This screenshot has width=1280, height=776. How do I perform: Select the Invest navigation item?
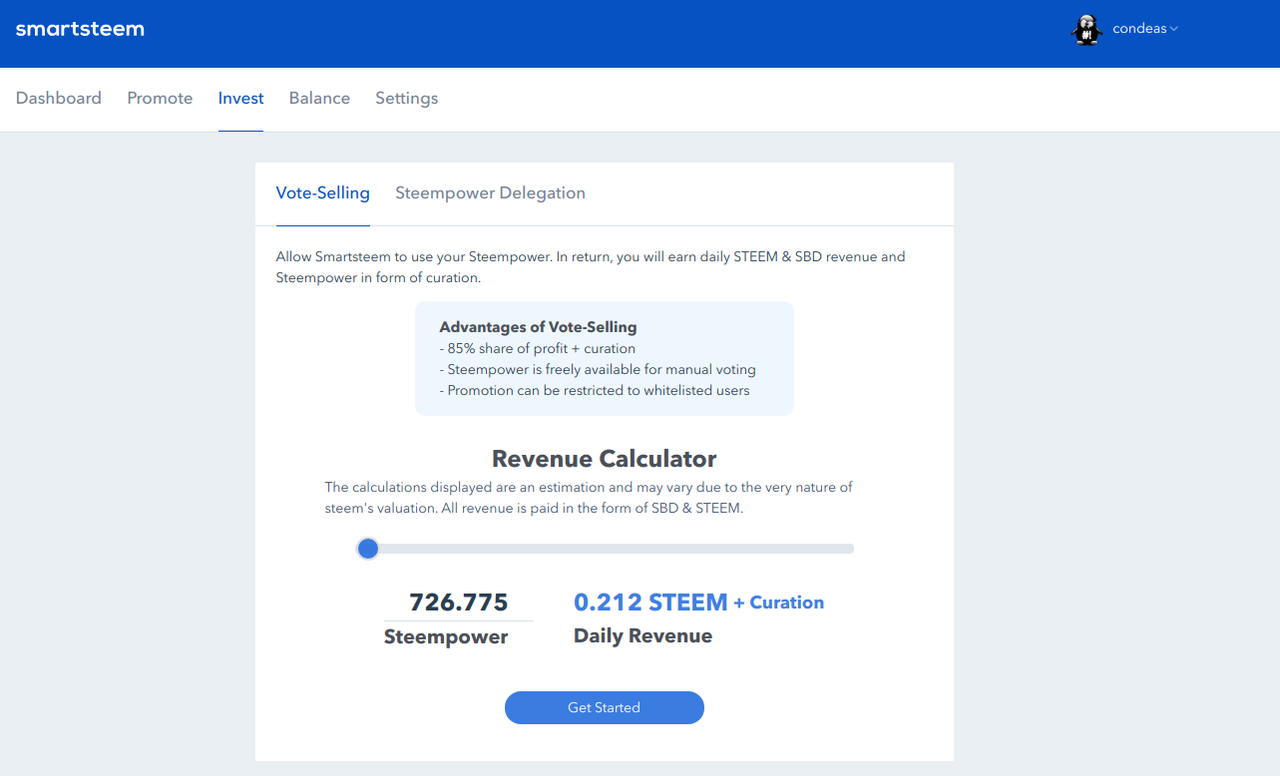[241, 98]
